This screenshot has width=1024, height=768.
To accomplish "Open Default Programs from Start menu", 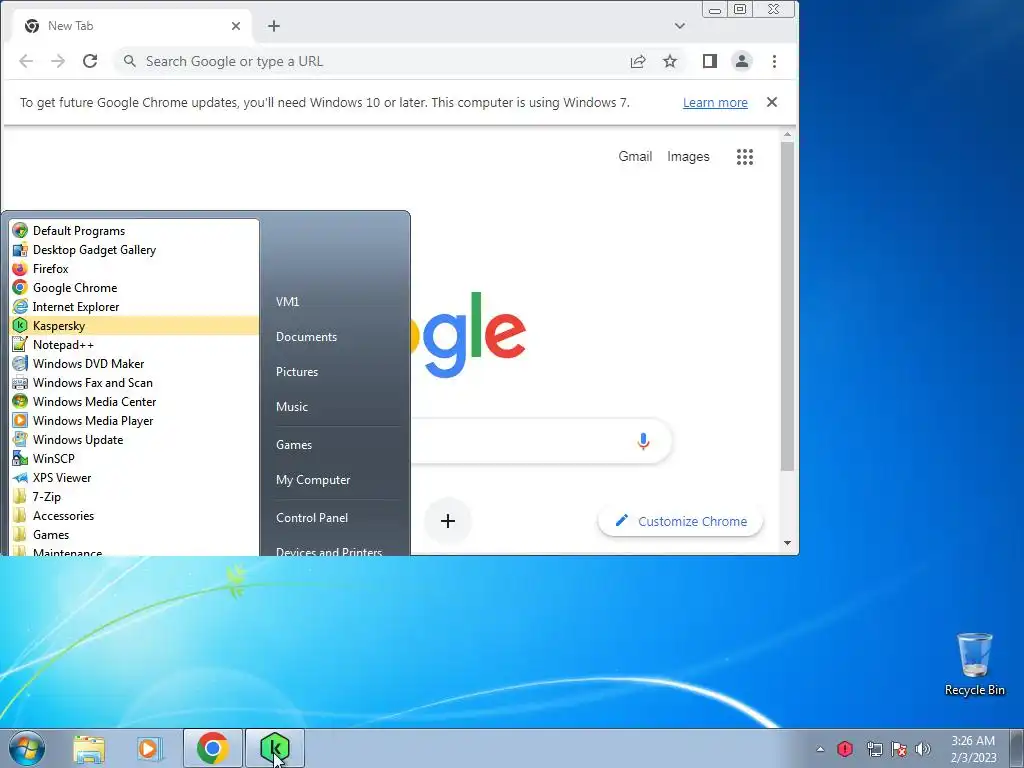I will (x=134, y=231).
